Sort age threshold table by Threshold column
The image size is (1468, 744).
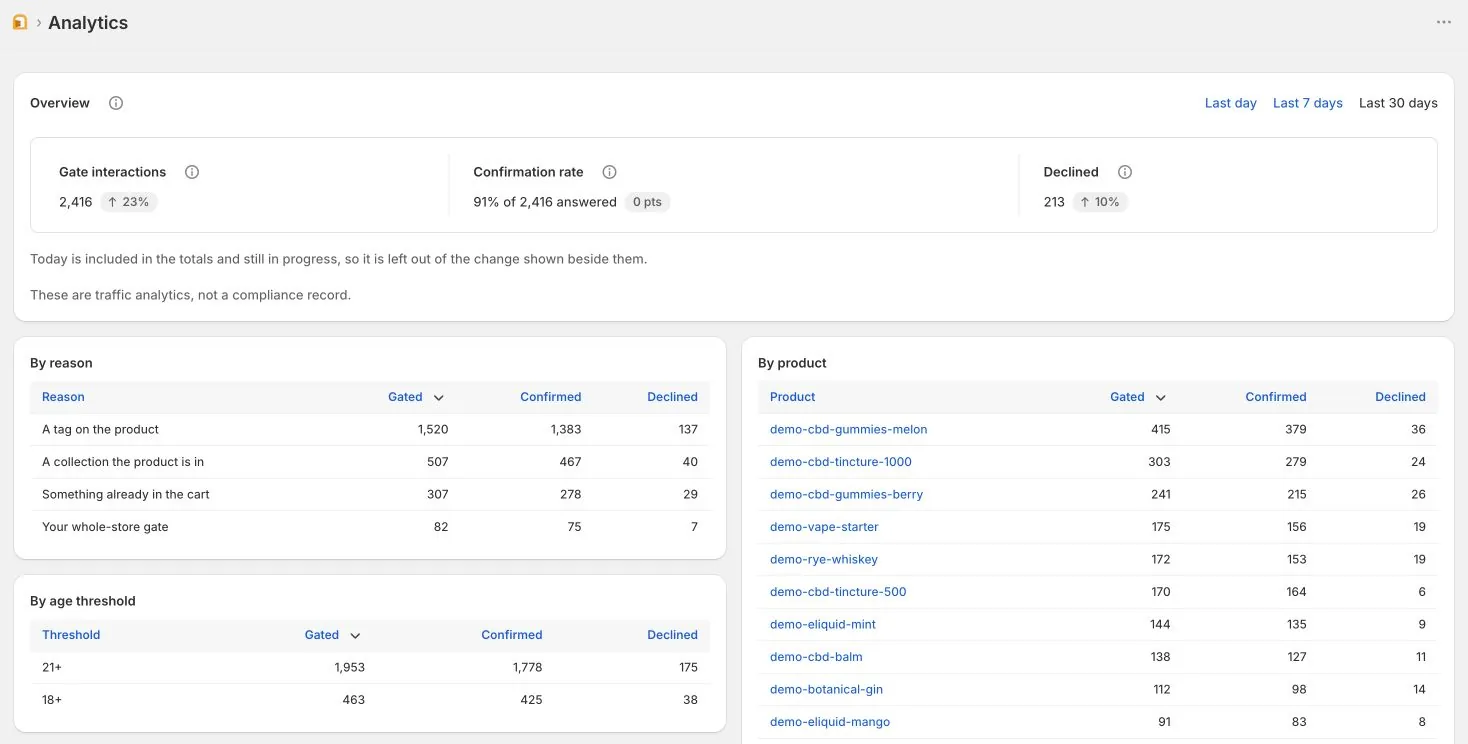click(x=71, y=635)
